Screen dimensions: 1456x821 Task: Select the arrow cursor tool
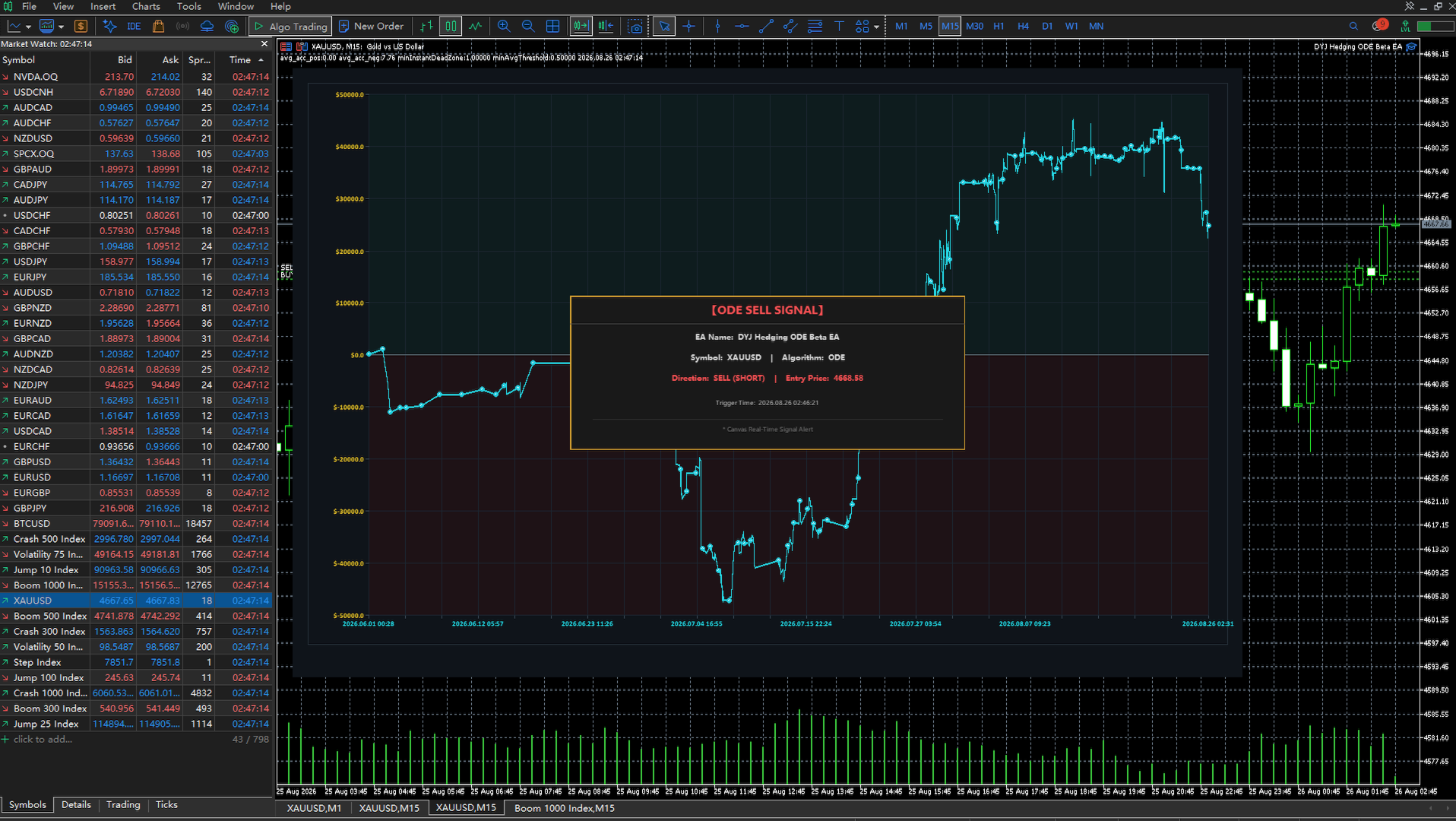coord(664,26)
